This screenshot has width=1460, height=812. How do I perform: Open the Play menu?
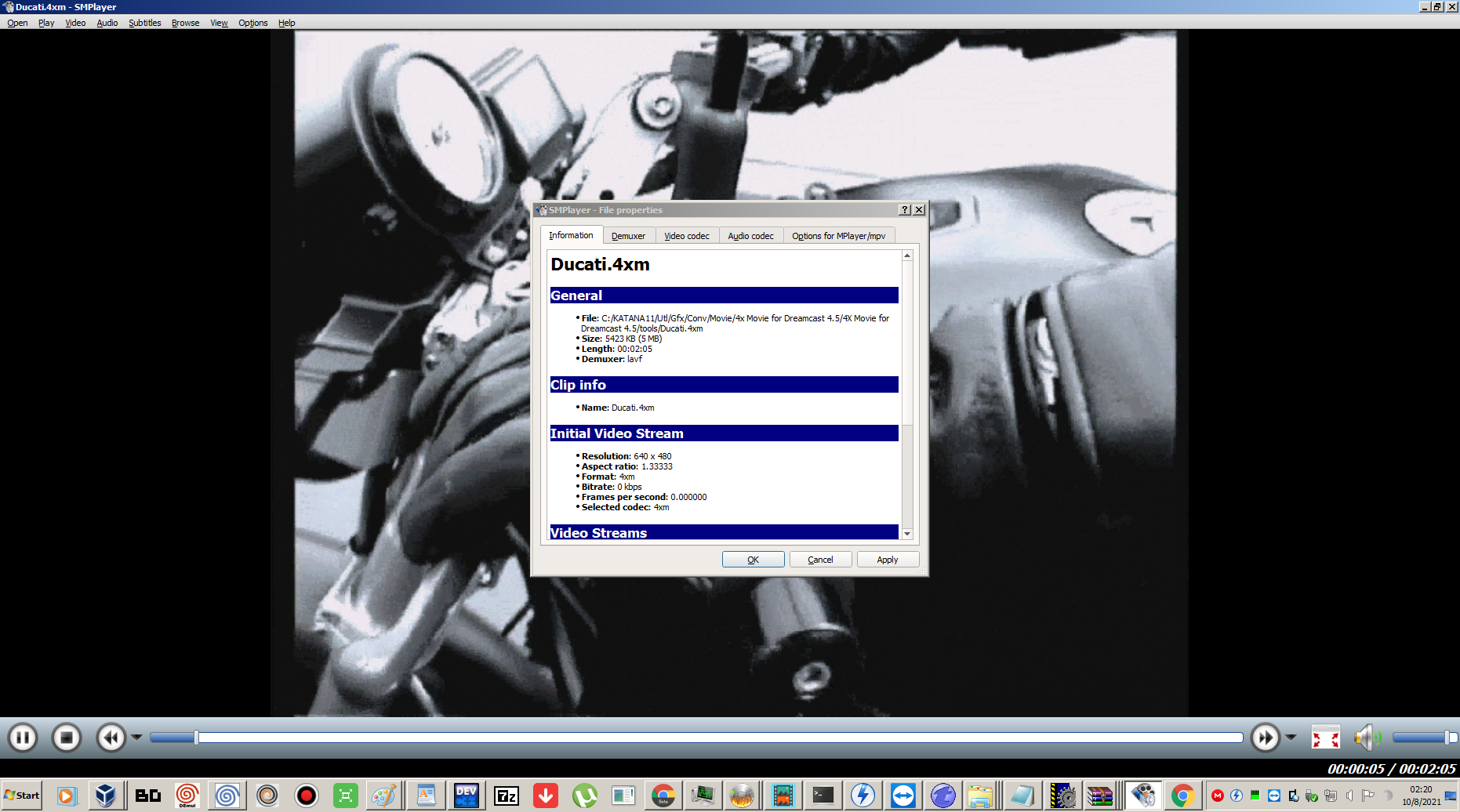[46, 23]
